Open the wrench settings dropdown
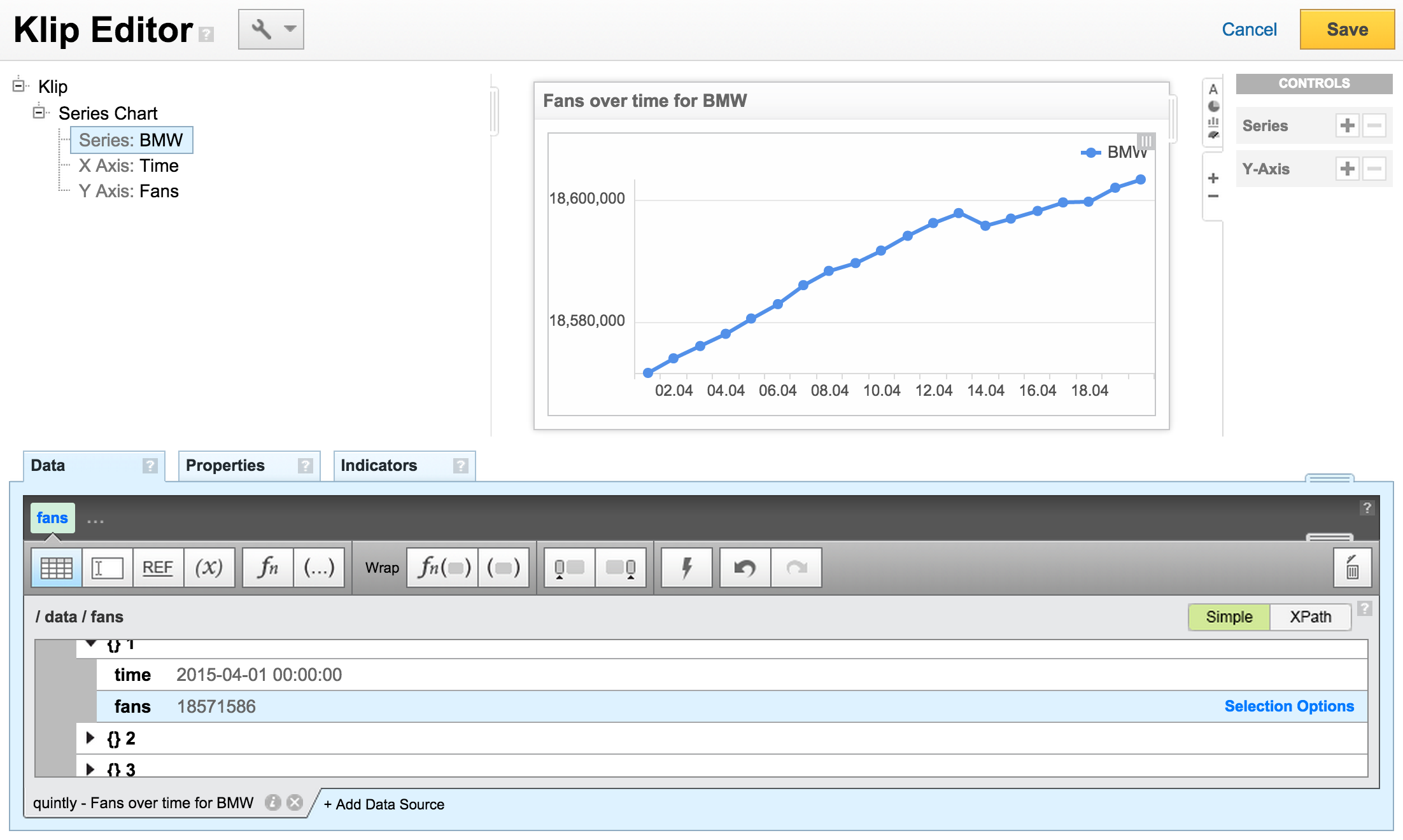 click(271, 29)
